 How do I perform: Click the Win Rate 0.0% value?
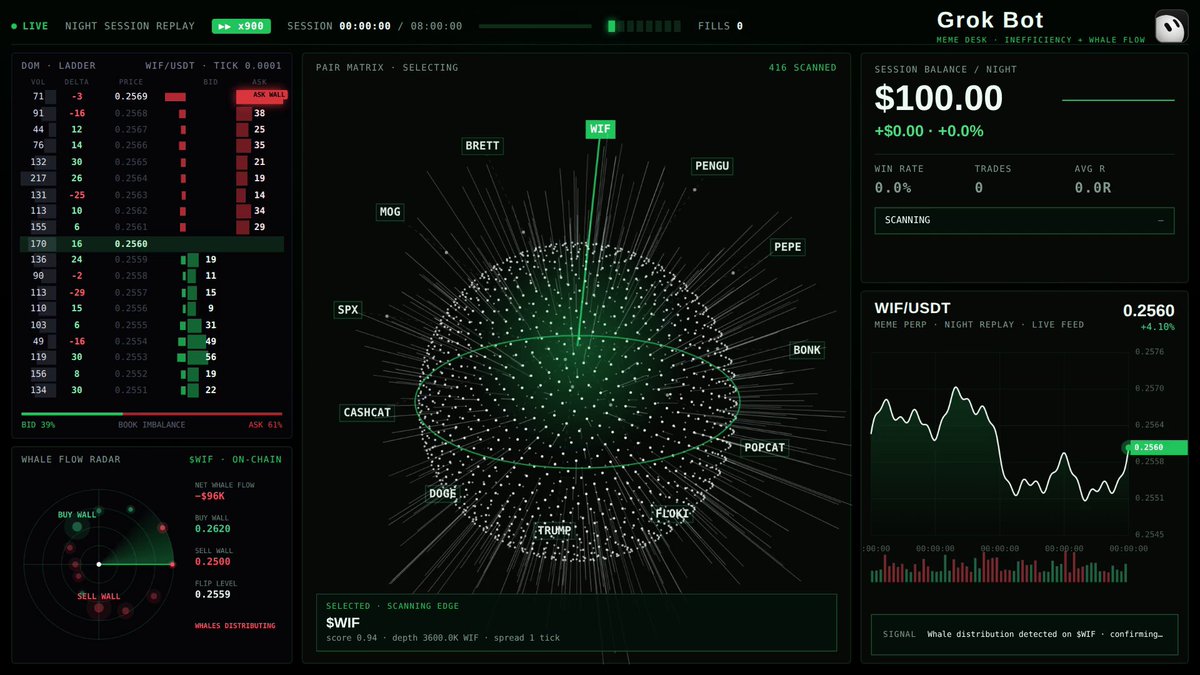(893, 187)
